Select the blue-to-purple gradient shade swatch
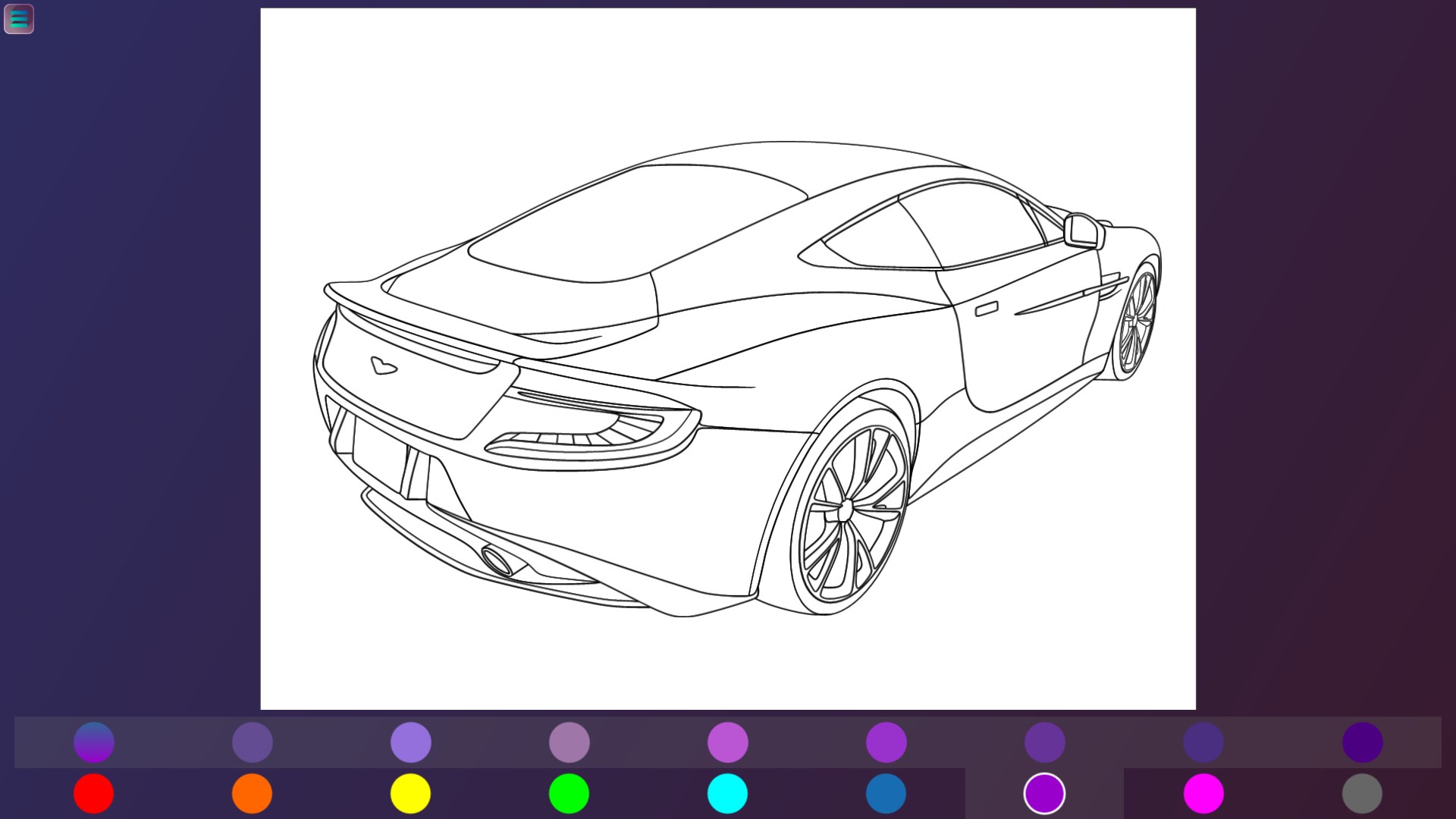Image resolution: width=1456 pixels, height=819 pixels. point(93,742)
